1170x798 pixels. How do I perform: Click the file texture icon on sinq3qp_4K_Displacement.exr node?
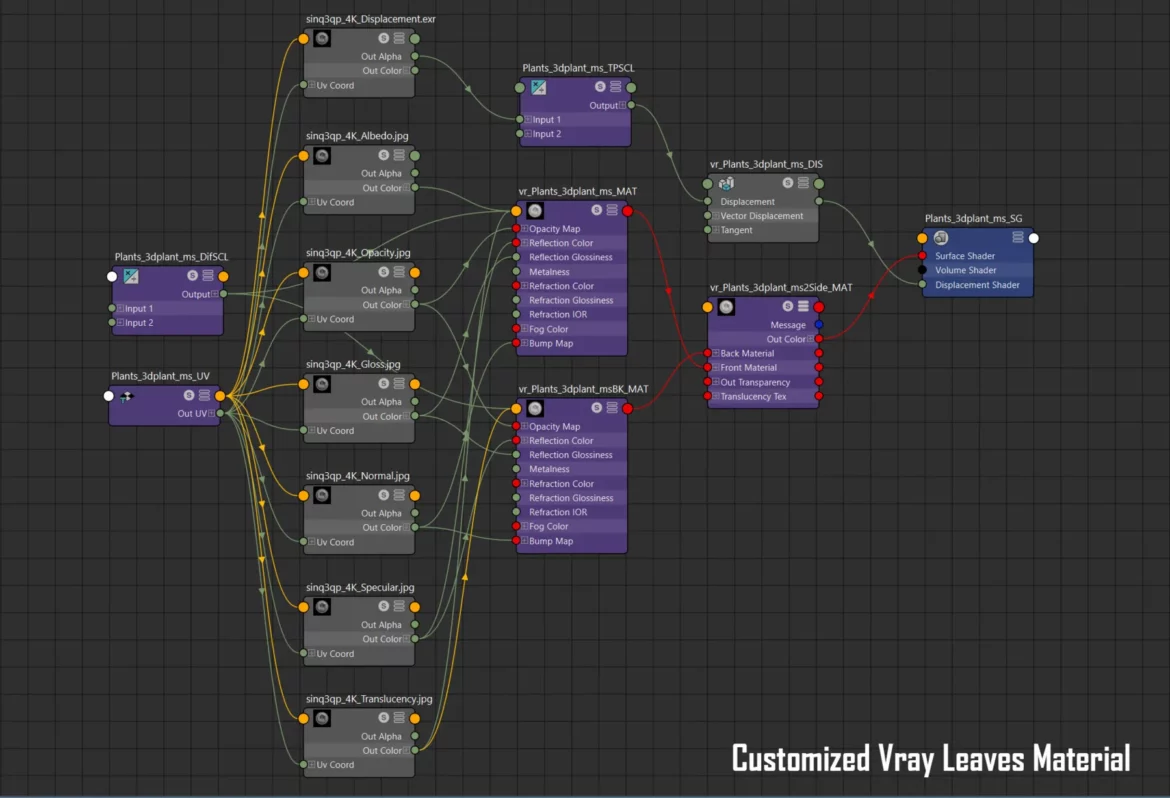point(322,39)
